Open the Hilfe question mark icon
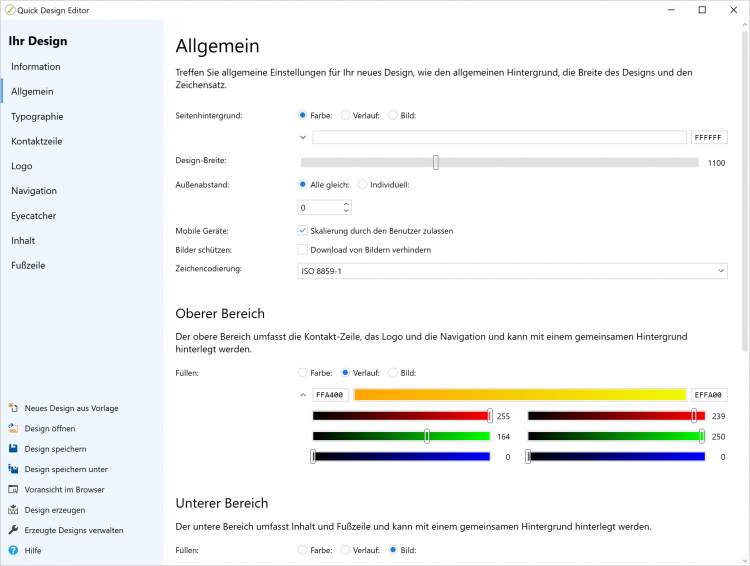Image resolution: width=750 pixels, height=566 pixels. tap(14, 550)
